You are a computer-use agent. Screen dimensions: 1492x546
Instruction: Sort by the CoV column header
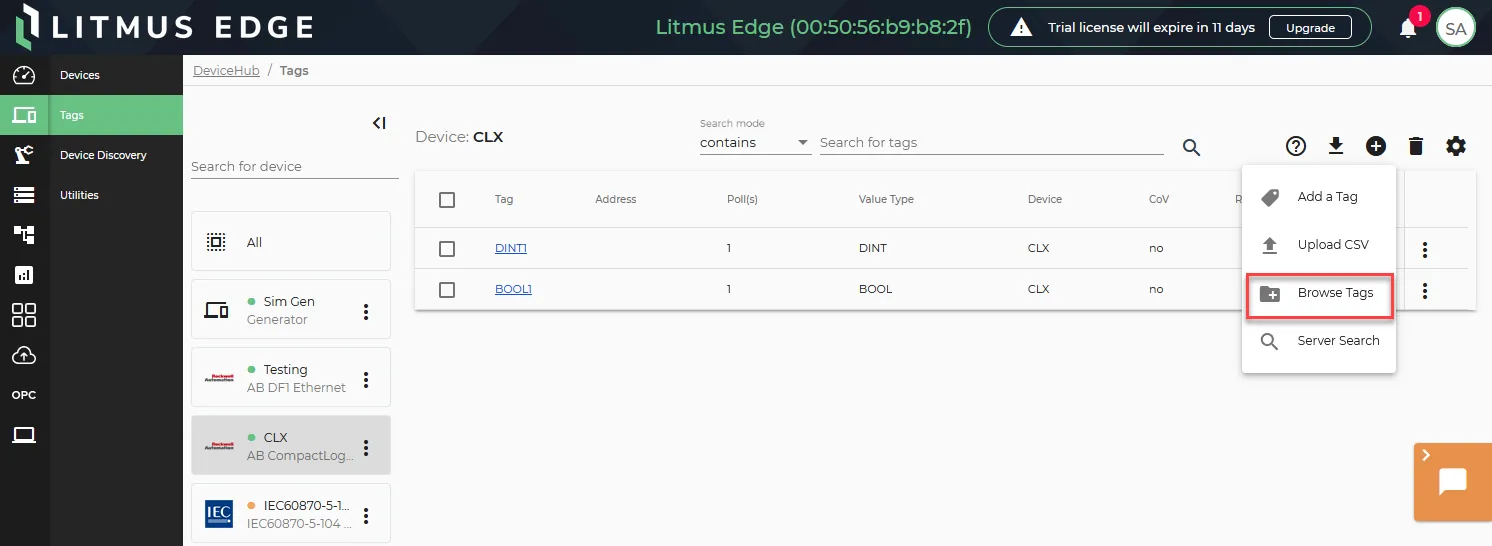pyautogui.click(x=1159, y=199)
